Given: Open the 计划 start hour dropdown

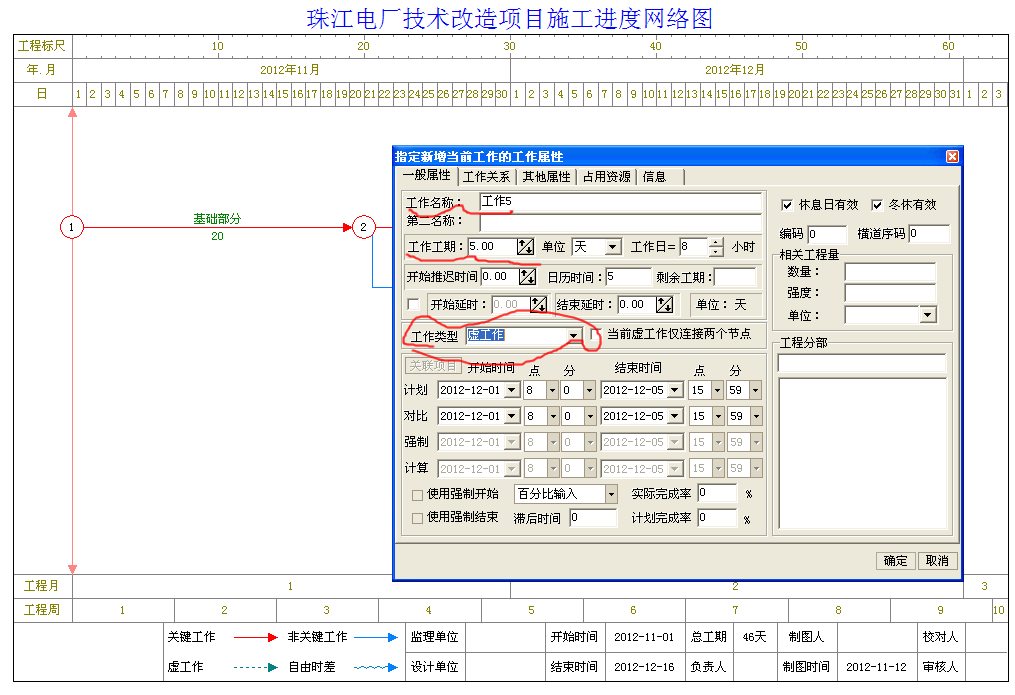Looking at the screenshot, I should click(552, 390).
